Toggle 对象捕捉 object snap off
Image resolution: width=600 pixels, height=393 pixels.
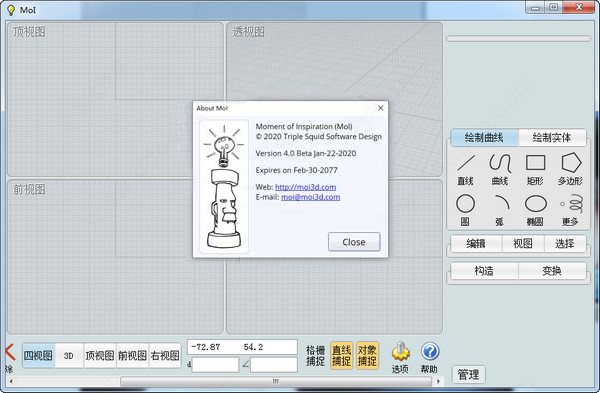pyautogui.click(x=367, y=355)
